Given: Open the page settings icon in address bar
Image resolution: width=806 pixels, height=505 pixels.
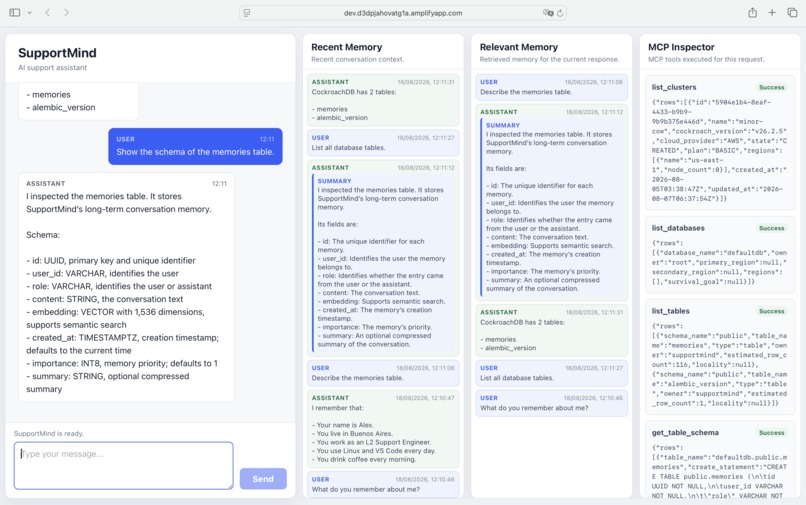Looking at the screenshot, I should 247,13.
